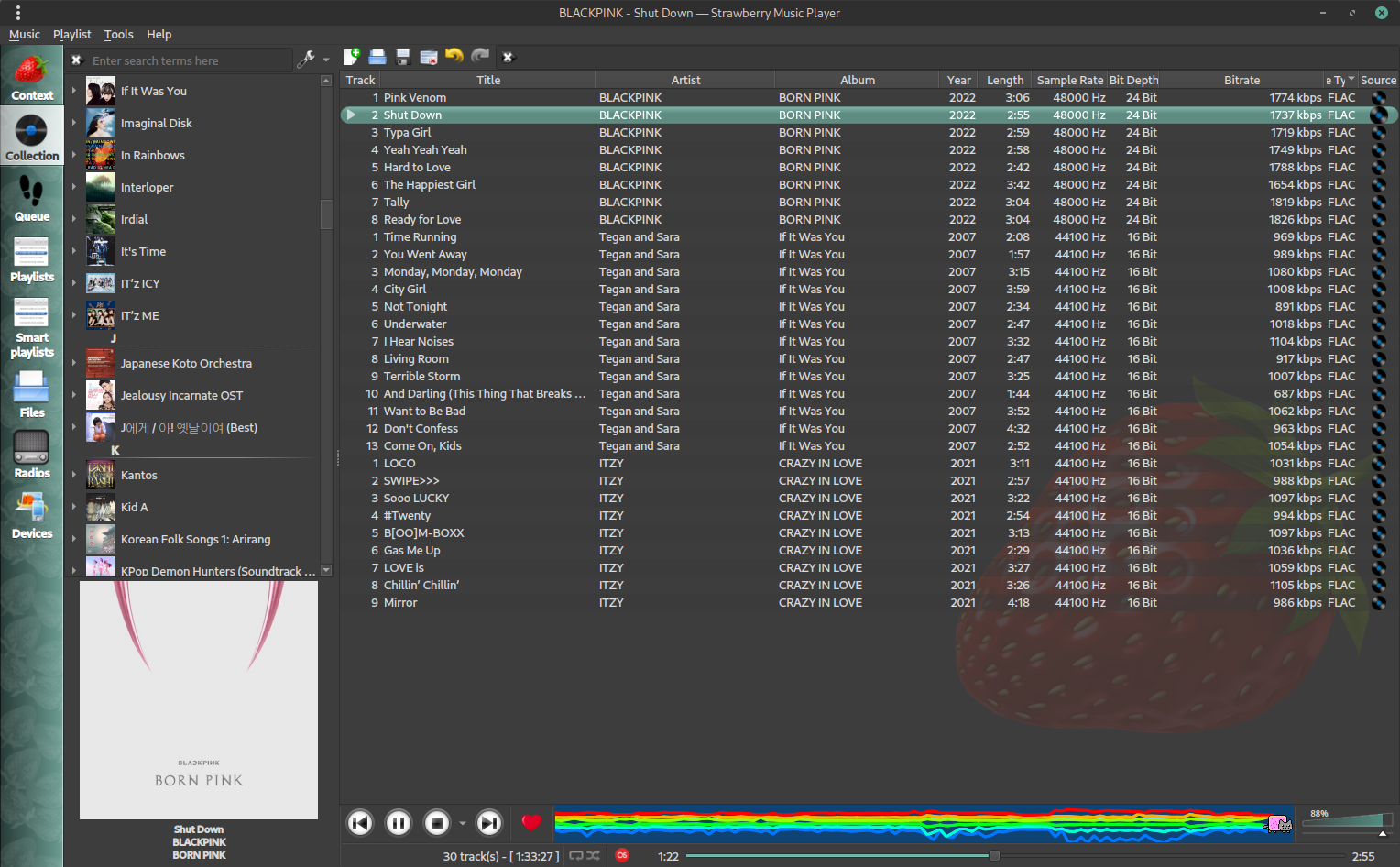
Task: Pause the current playback
Action: [399, 823]
